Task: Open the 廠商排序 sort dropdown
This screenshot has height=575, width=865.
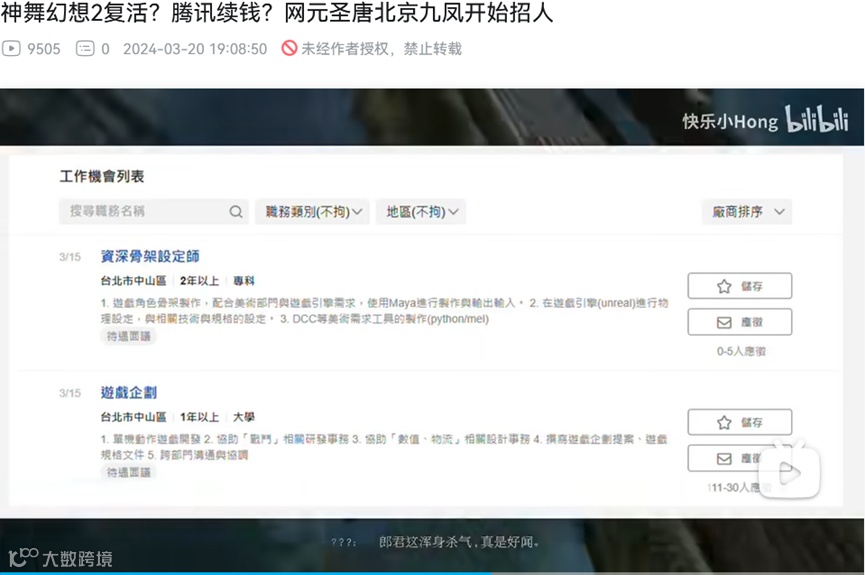Action: pos(747,212)
